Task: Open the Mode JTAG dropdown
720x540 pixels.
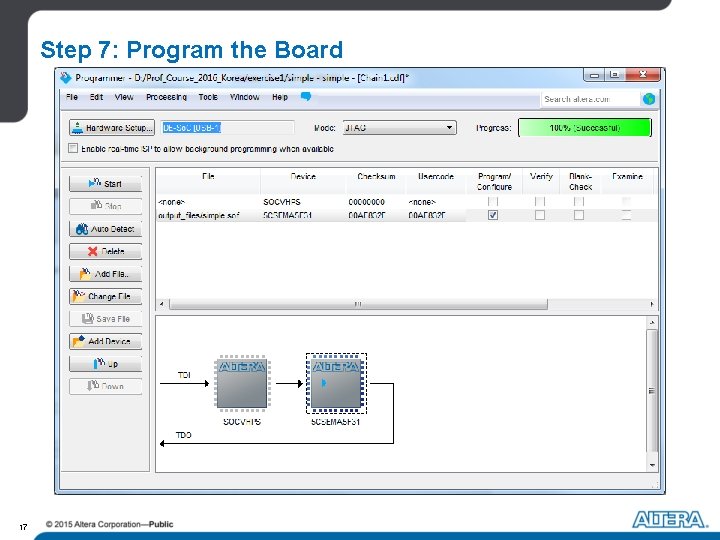Action: pos(399,128)
